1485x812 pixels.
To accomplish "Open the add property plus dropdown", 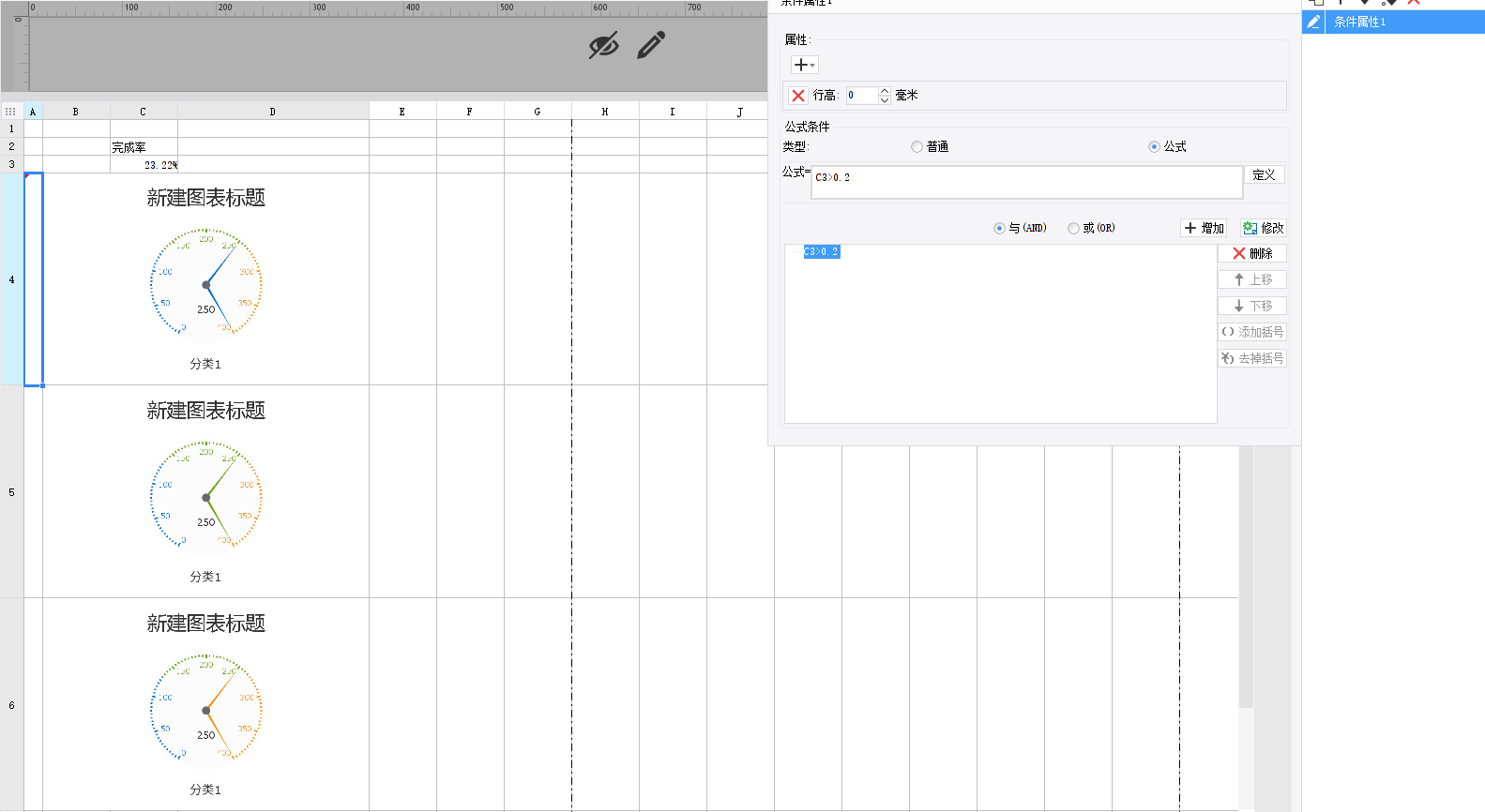I will tap(804, 65).
